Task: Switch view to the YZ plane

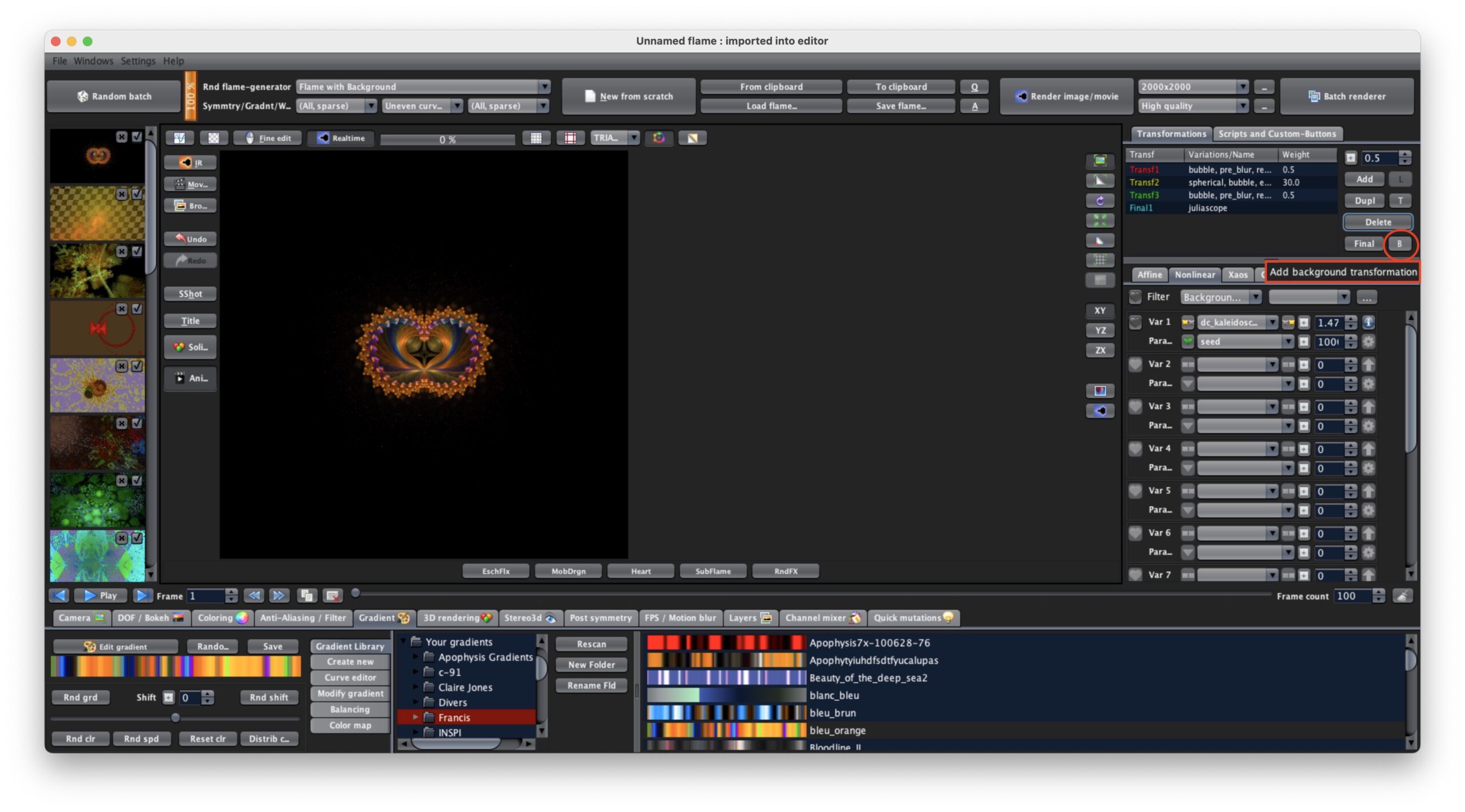Action: 1099,330
